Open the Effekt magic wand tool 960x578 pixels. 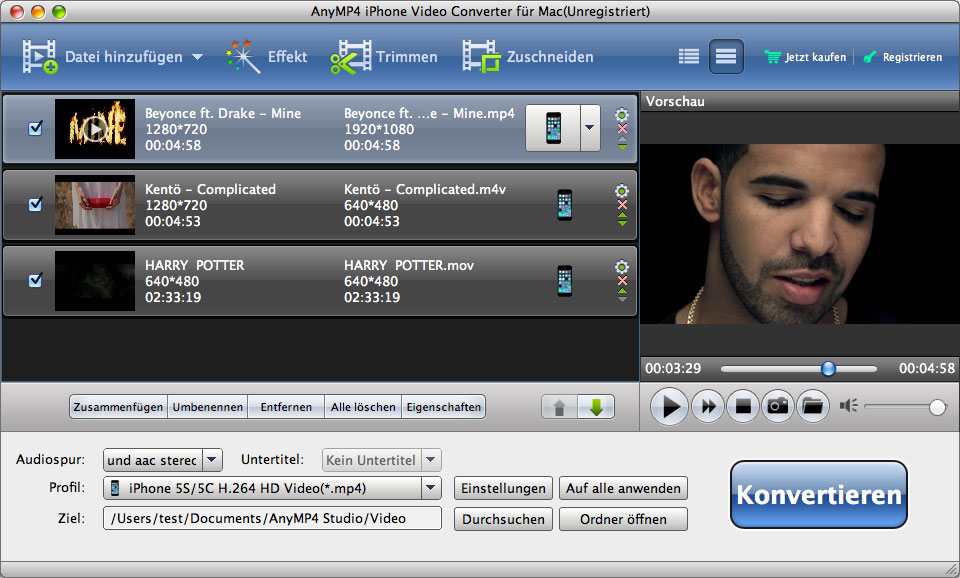242,56
